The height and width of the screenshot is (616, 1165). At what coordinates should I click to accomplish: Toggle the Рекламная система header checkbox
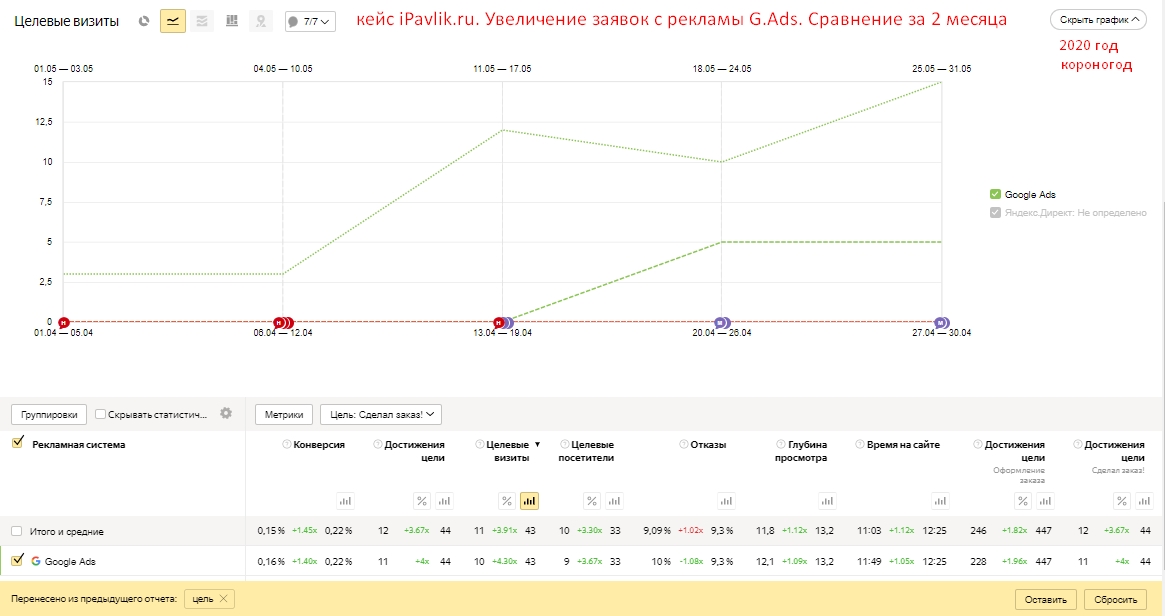[x=18, y=443]
